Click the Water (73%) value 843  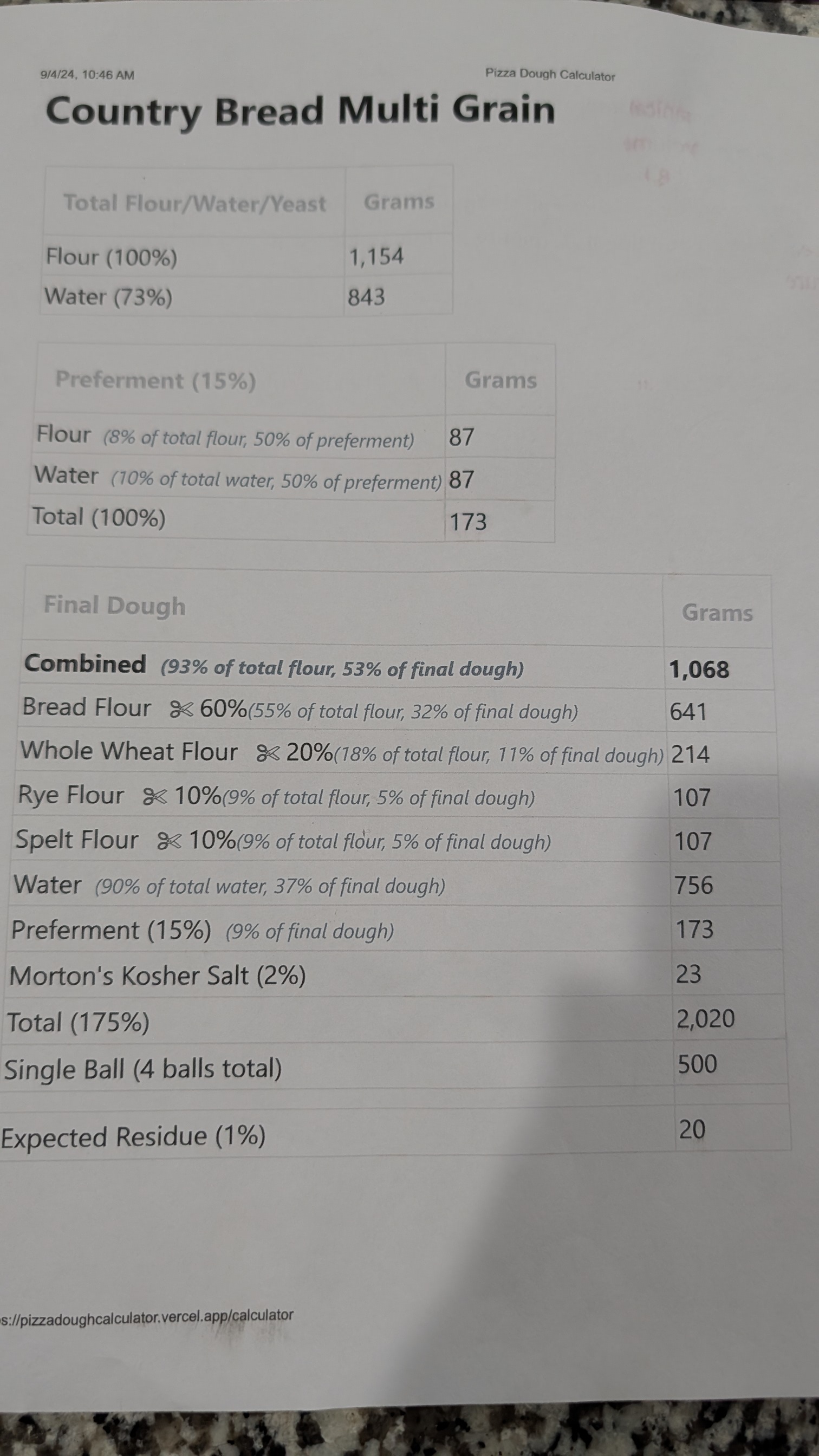366,297
